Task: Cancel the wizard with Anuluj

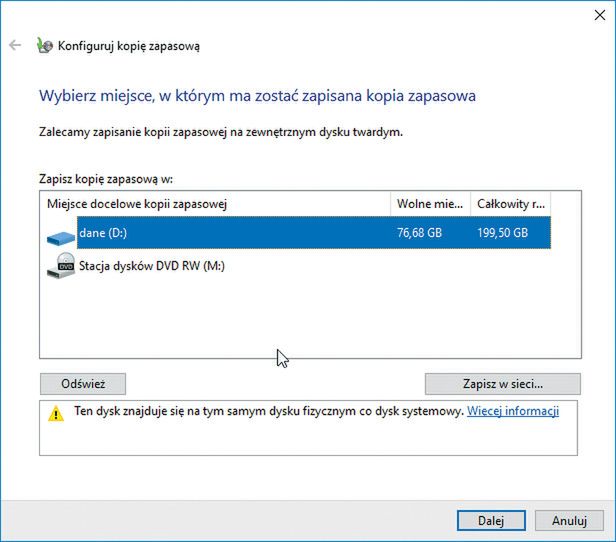Action: point(569,520)
